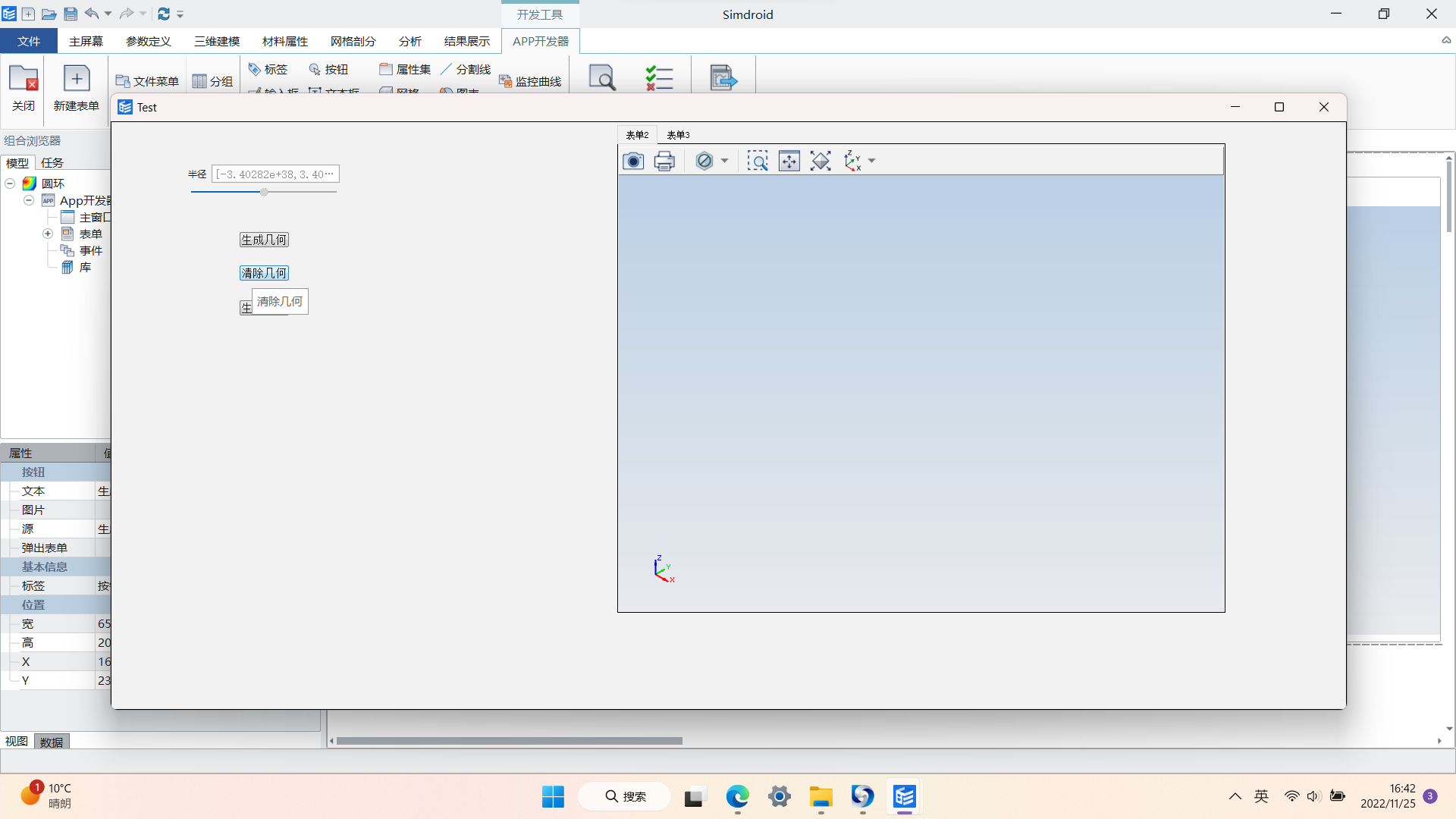Open the axes view dropdown arrow in viewport
This screenshot has height=819, width=1456.
[871, 161]
